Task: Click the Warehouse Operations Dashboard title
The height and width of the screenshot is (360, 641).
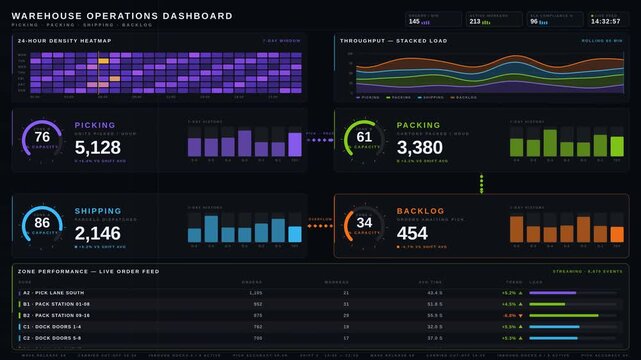Action: click(x=122, y=16)
